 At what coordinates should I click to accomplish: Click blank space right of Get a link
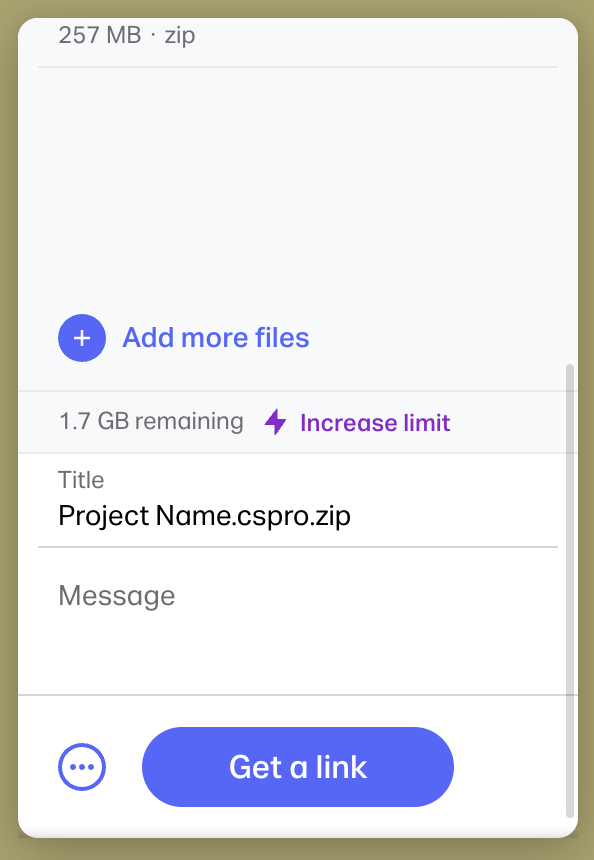click(507, 767)
